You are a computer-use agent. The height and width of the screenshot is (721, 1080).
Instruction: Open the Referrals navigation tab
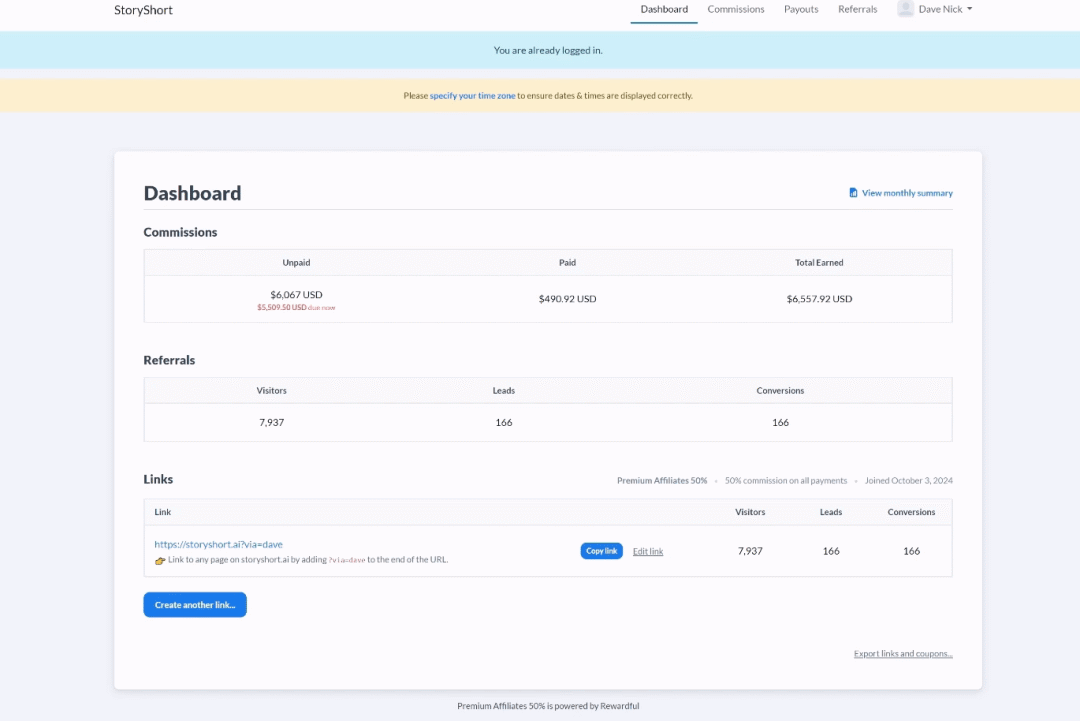pyautogui.click(x=858, y=9)
